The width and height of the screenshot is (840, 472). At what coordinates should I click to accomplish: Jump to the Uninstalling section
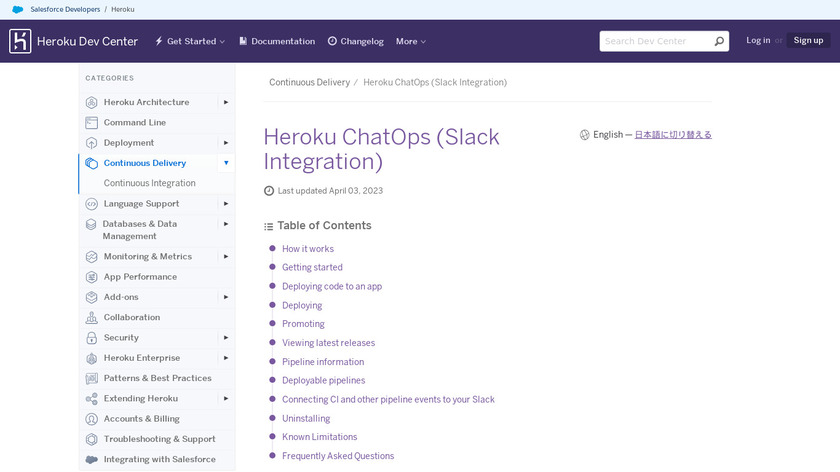coord(306,418)
